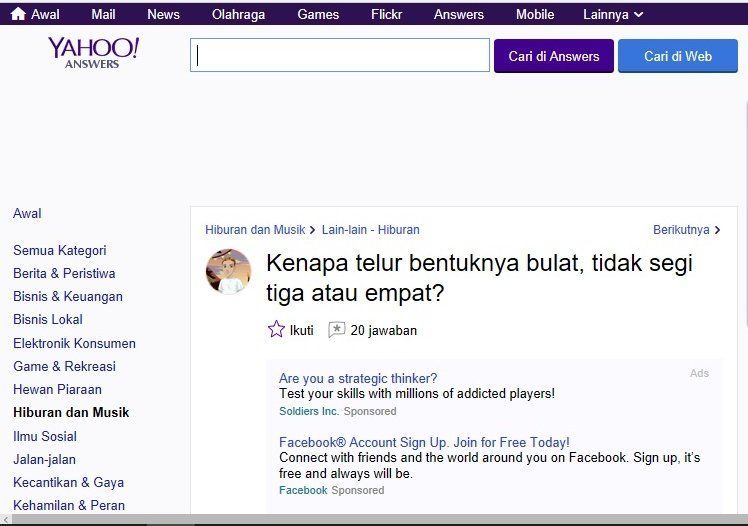Open the 20 jawaban link
This screenshot has width=748, height=526.
click(384, 330)
